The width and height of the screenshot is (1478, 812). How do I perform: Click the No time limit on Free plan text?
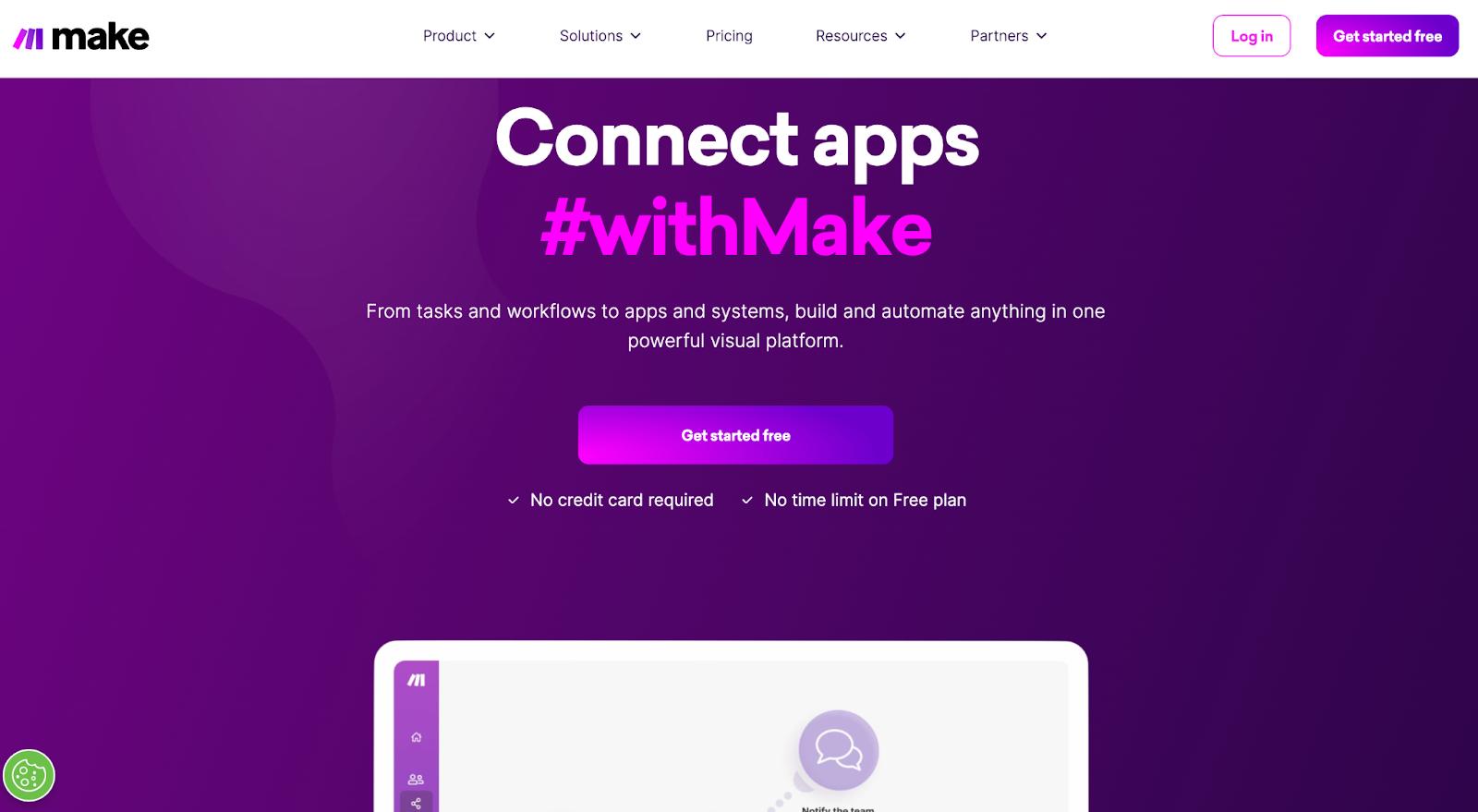click(866, 500)
